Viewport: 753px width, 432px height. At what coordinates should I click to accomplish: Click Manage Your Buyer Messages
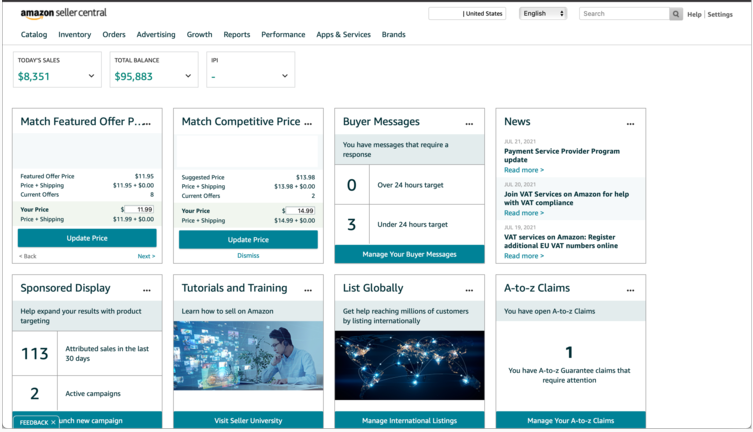click(410, 254)
